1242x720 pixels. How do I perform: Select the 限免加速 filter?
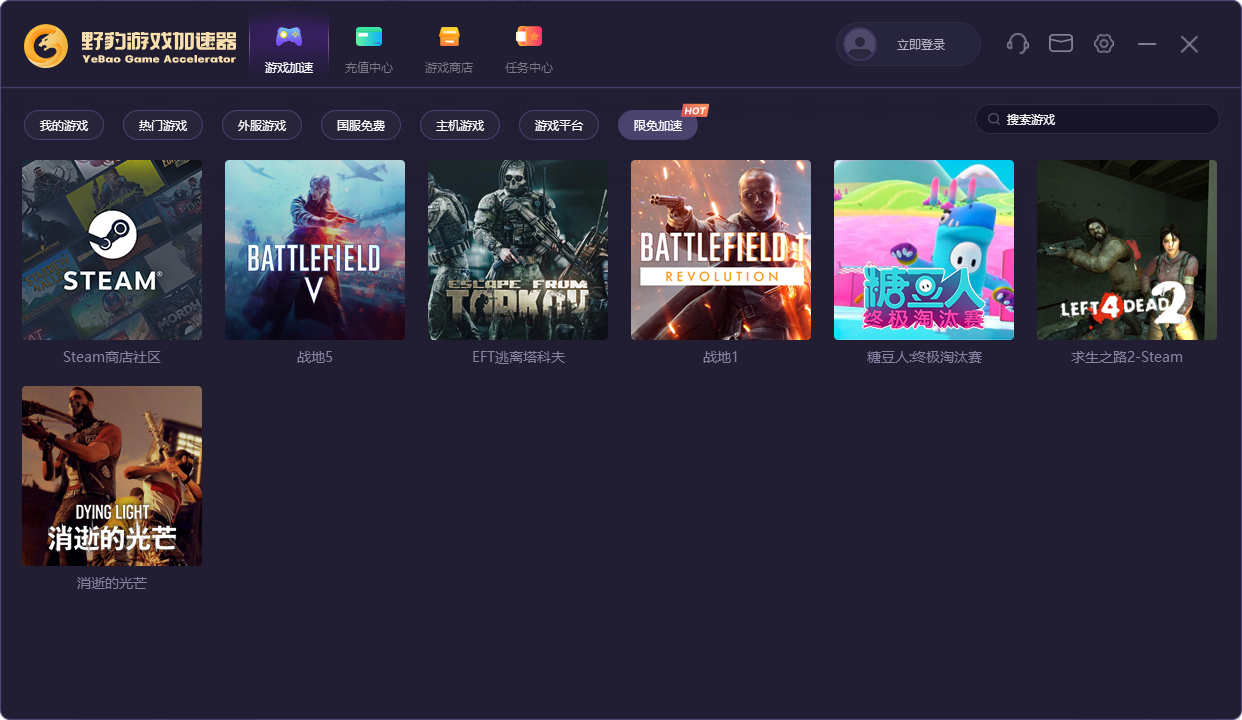tap(658, 125)
